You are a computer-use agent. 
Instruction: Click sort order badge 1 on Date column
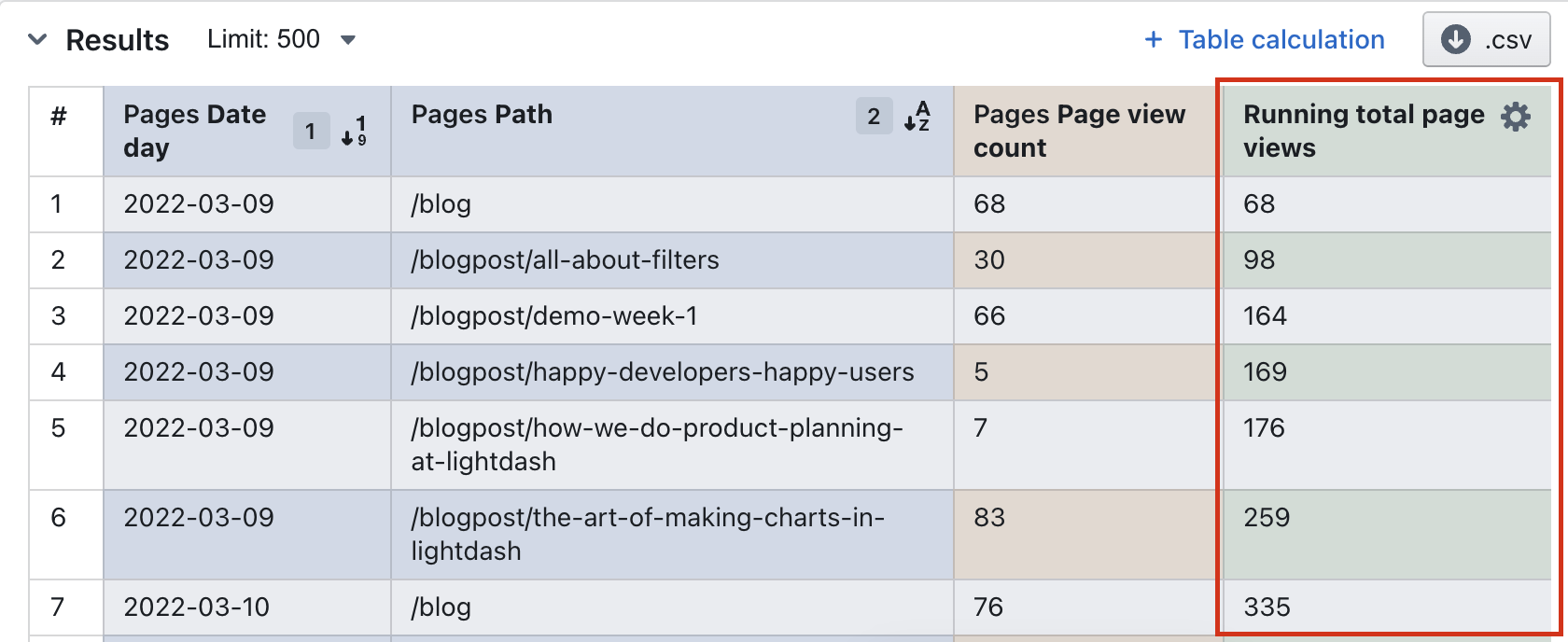(x=311, y=131)
